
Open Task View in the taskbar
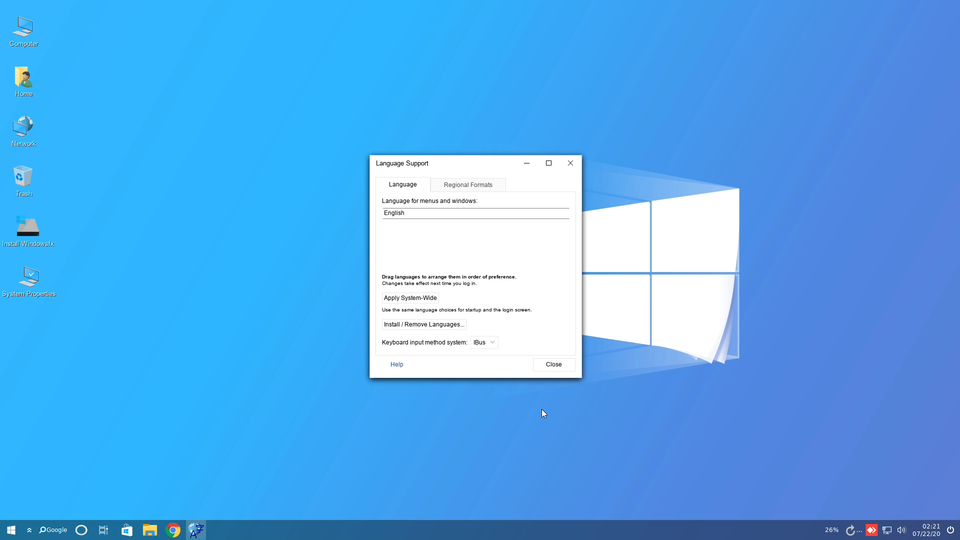click(x=103, y=530)
